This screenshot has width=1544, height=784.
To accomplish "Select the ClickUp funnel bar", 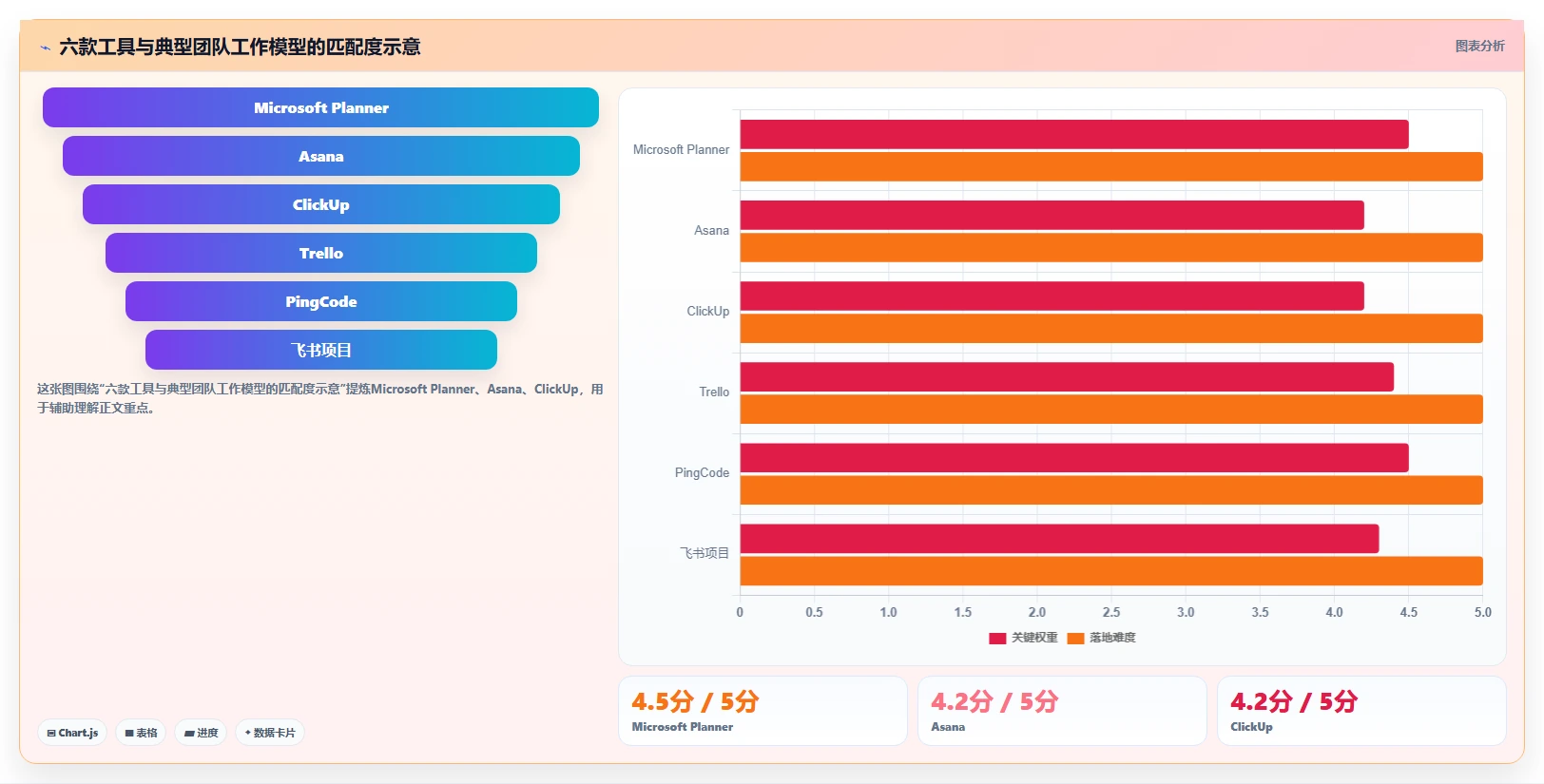I will pos(320,204).
